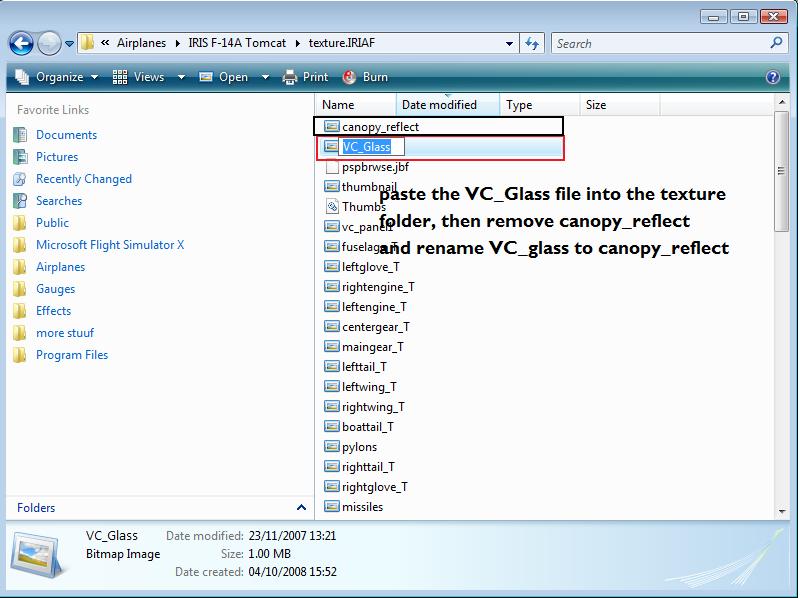Sort by Type column header
This screenshot has width=800, height=598.
[x=539, y=105]
